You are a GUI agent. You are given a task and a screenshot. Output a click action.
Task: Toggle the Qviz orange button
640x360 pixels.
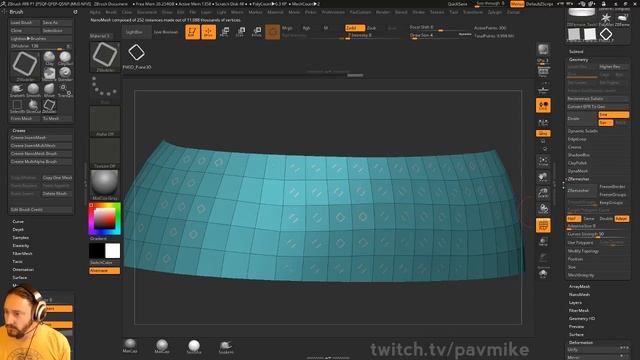(x=543, y=133)
